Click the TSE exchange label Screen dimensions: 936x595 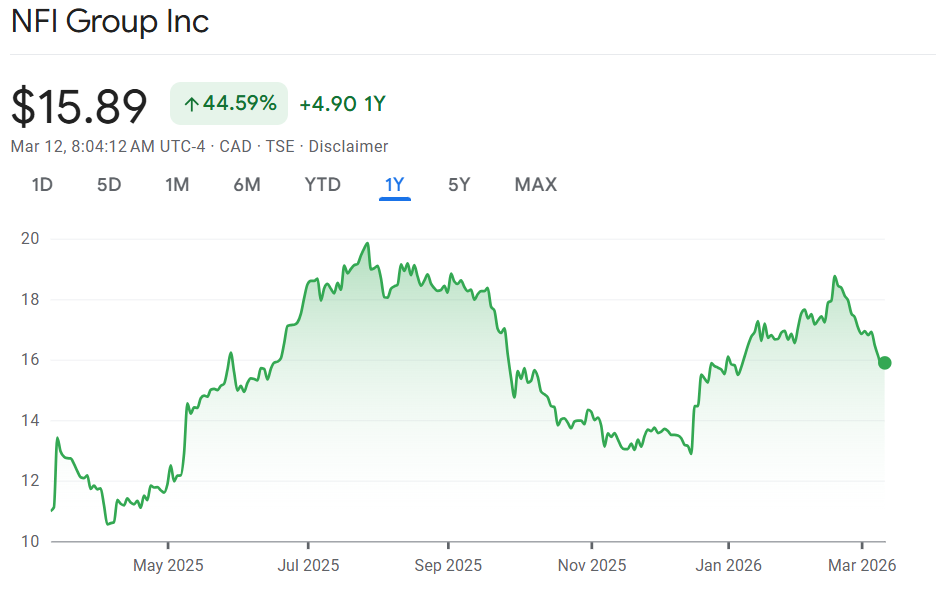point(280,147)
